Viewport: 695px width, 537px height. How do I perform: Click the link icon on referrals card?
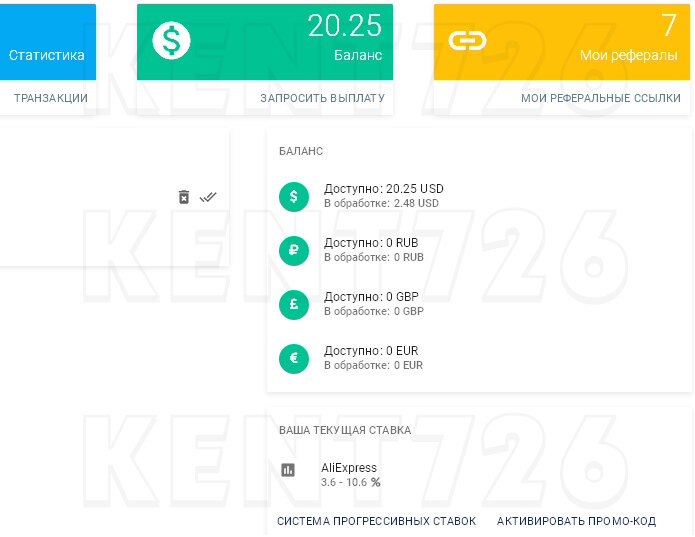pyautogui.click(x=467, y=40)
